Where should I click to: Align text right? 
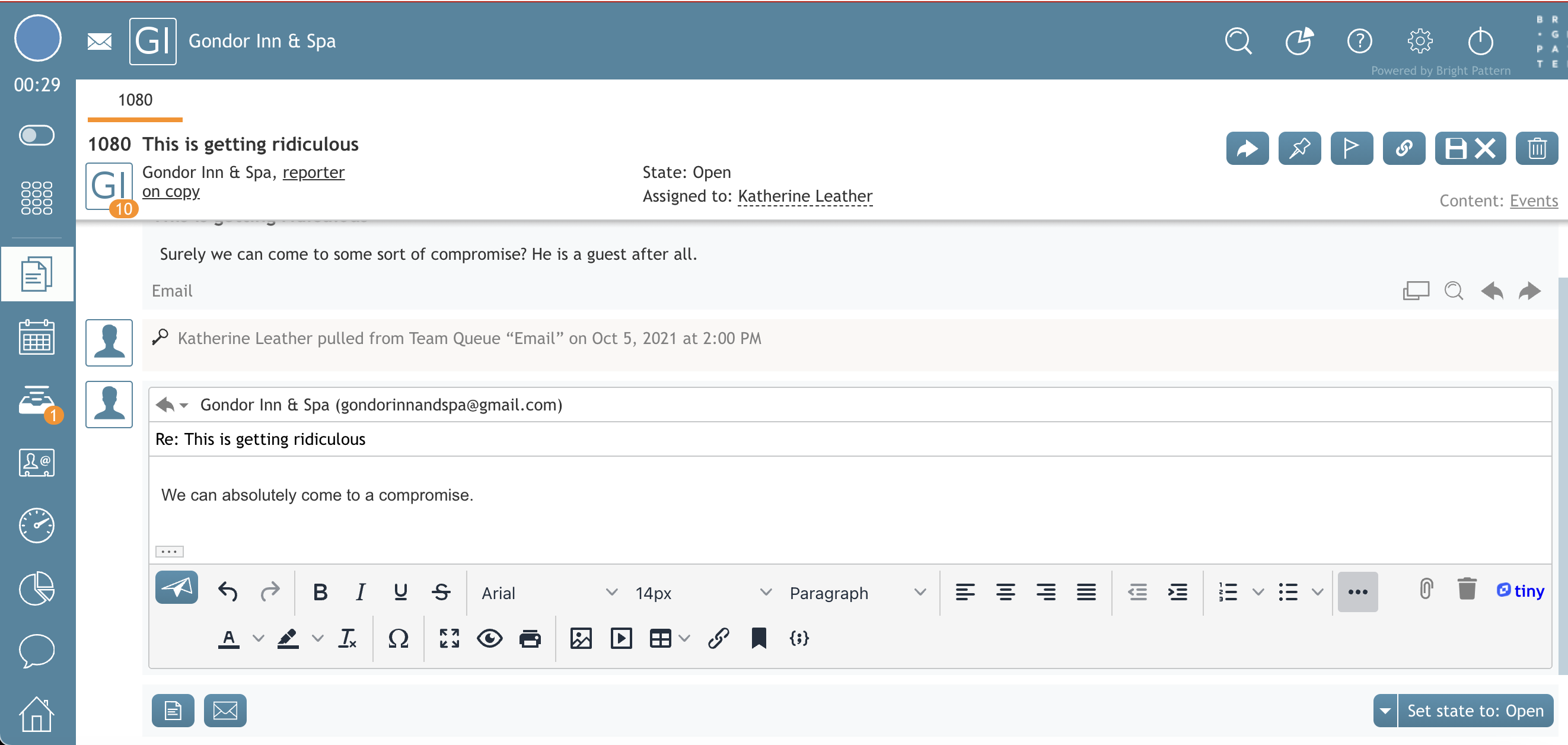pyautogui.click(x=1046, y=591)
